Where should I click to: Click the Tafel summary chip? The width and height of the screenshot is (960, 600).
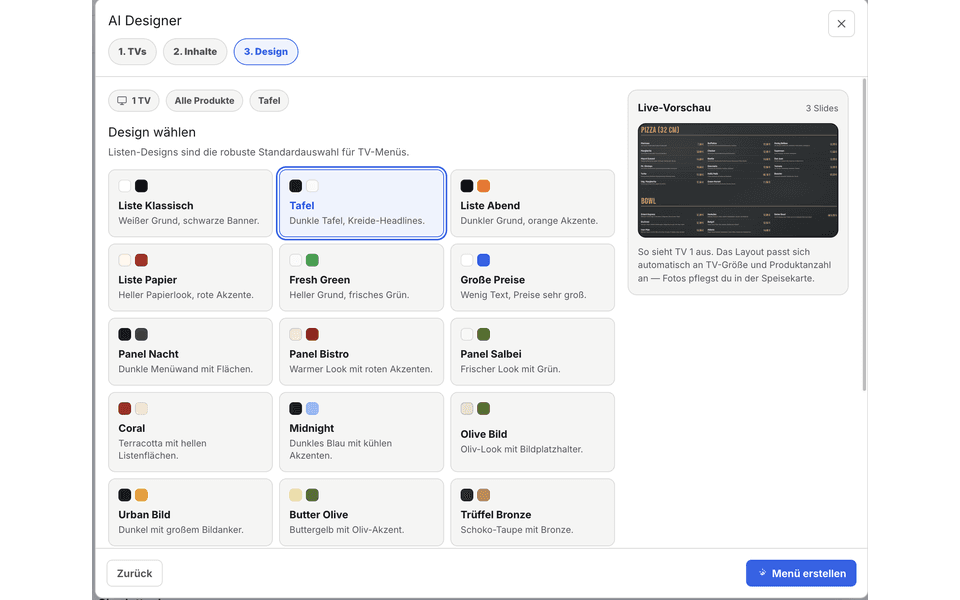point(269,100)
